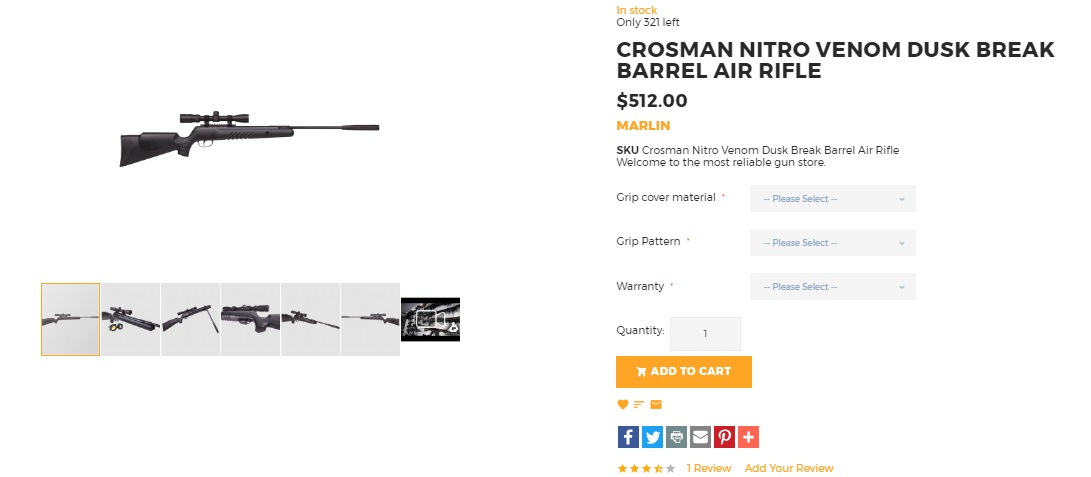Focus the Quantity input field
This screenshot has height=477, width=1091.
coord(706,334)
